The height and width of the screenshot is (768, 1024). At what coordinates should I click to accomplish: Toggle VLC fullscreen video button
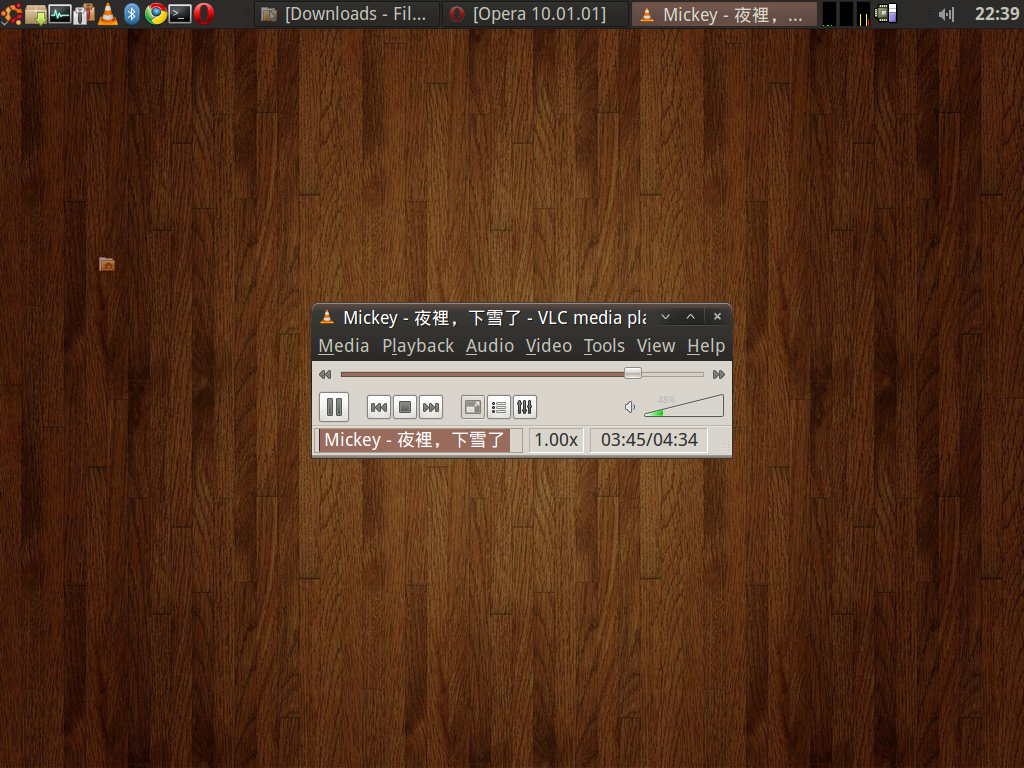coord(473,408)
